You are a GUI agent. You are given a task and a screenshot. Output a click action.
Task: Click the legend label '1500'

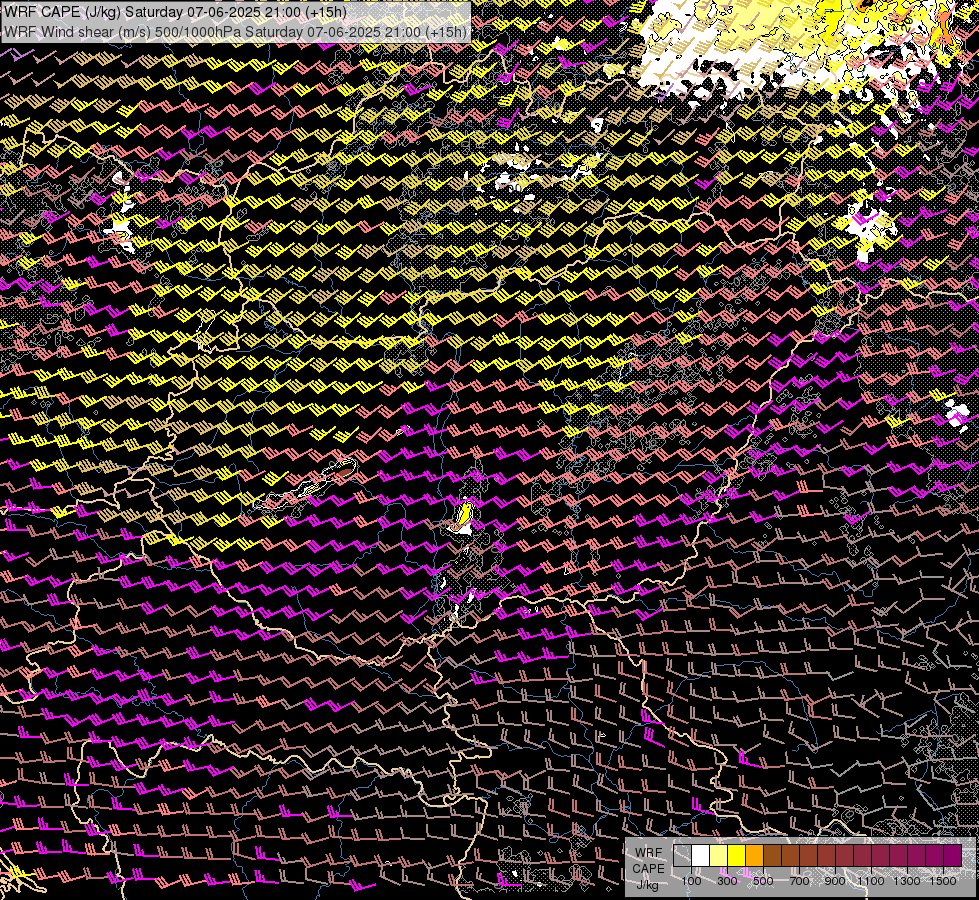point(943,881)
